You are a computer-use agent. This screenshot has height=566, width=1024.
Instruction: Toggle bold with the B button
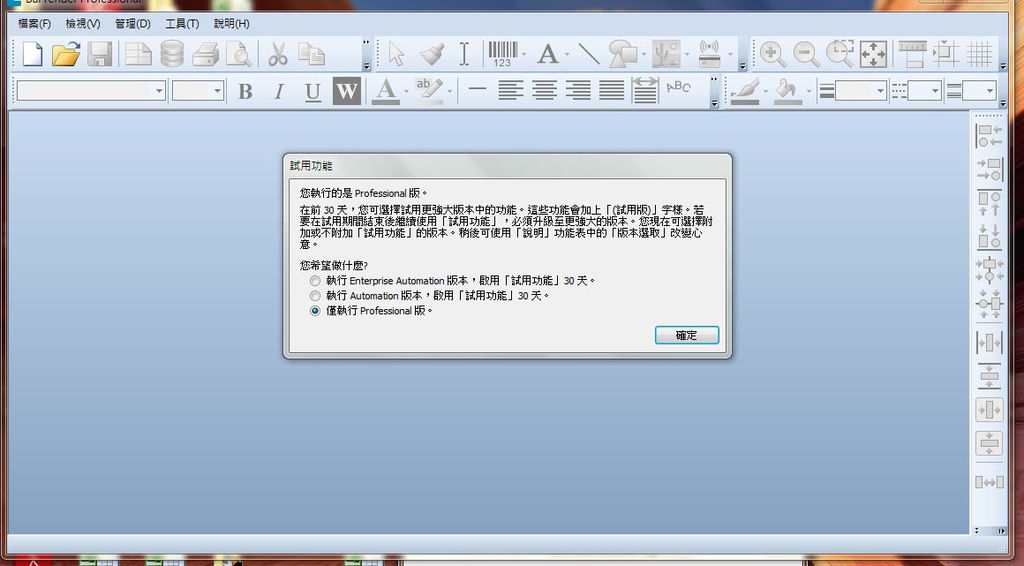pyautogui.click(x=246, y=91)
